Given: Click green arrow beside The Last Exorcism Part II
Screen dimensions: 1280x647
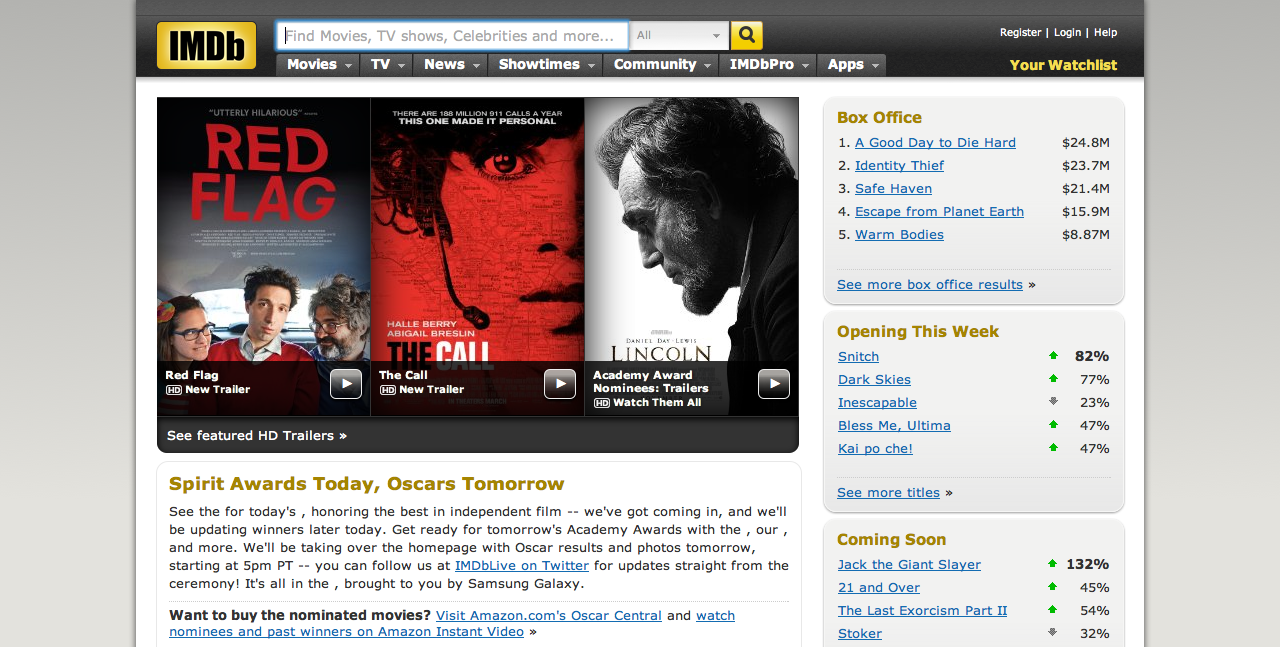Looking at the screenshot, I should click(x=1053, y=610).
